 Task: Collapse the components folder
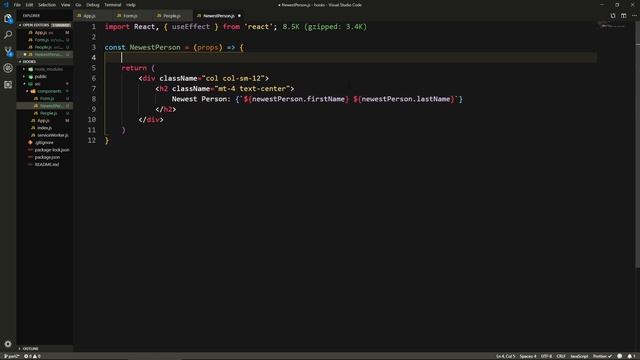click(43, 91)
